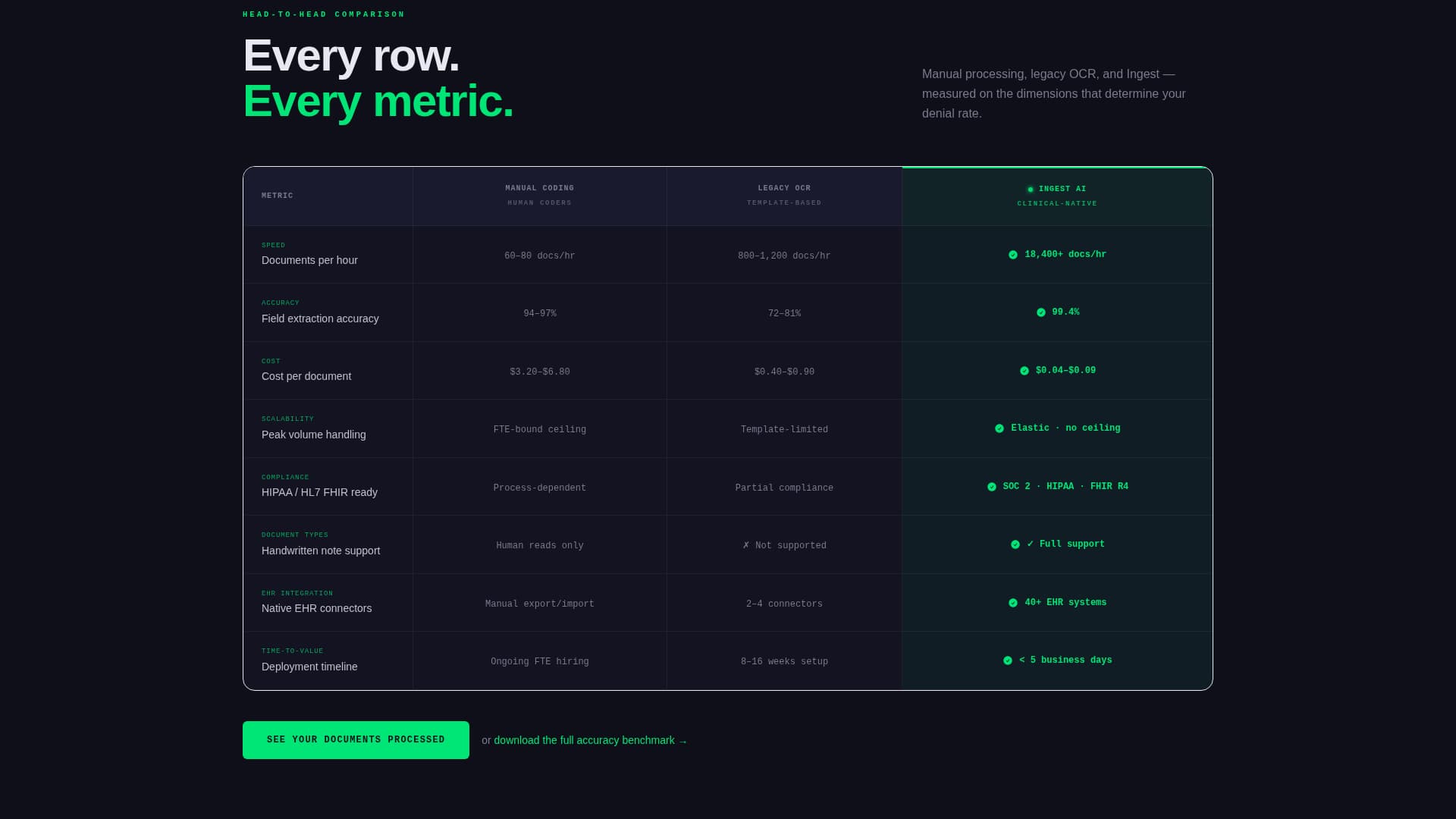
Task: Click the 99.4% value text
Action: tap(1065, 312)
